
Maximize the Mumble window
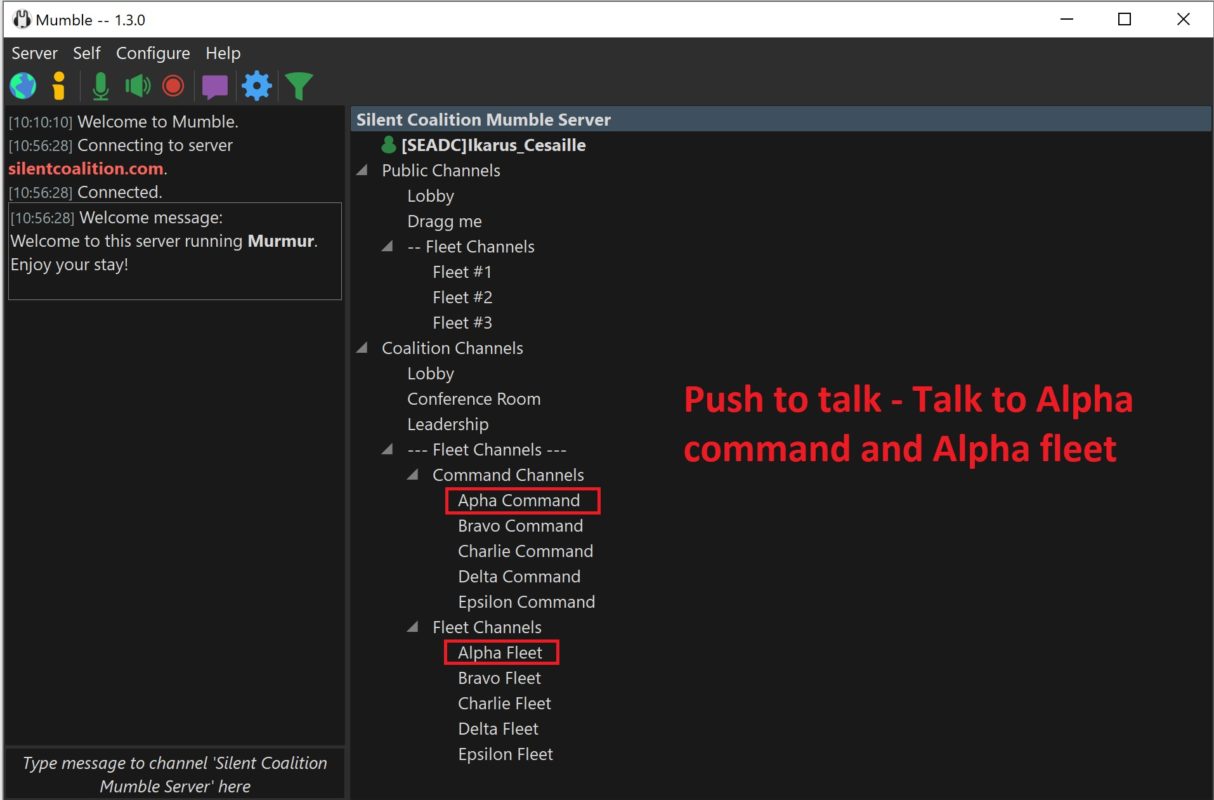pyautogui.click(x=1124, y=19)
